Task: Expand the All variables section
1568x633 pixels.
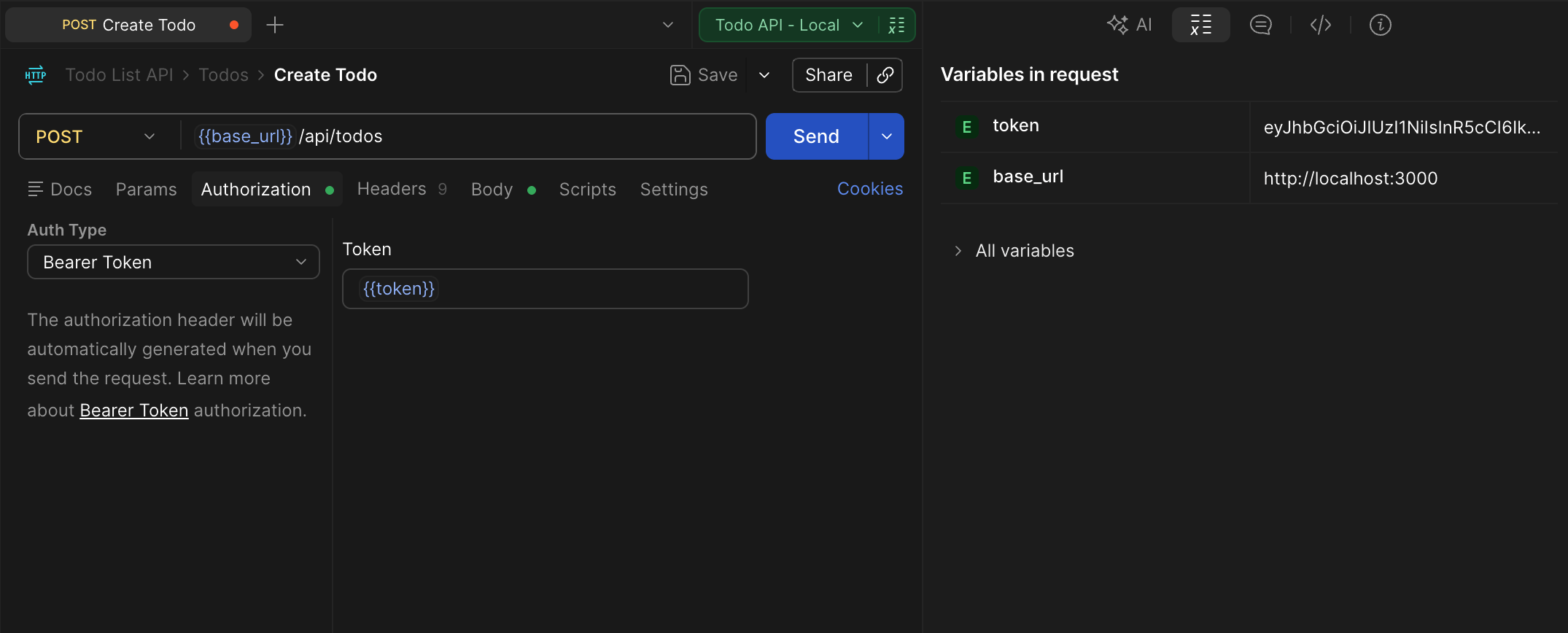Action: coord(1014,251)
